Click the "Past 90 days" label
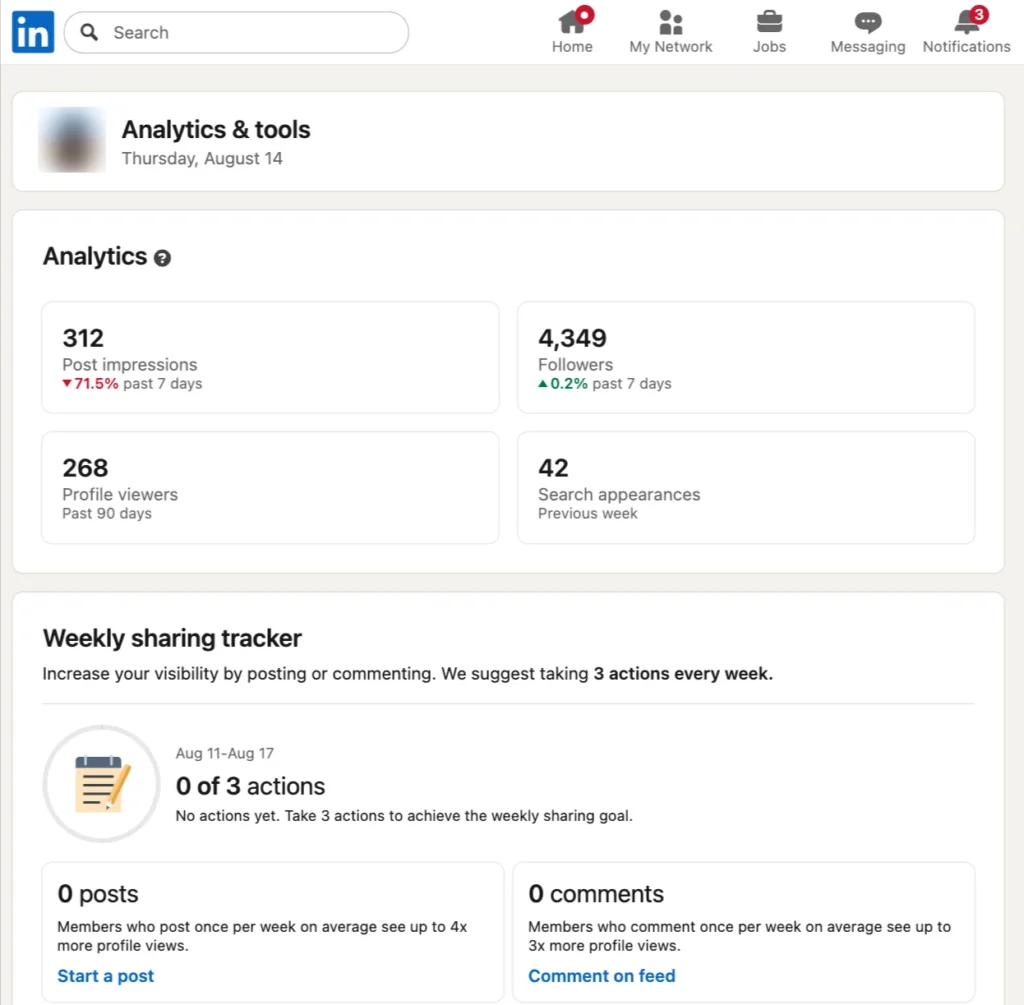This screenshot has width=1024, height=1005. pyautogui.click(x=106, y=513)
